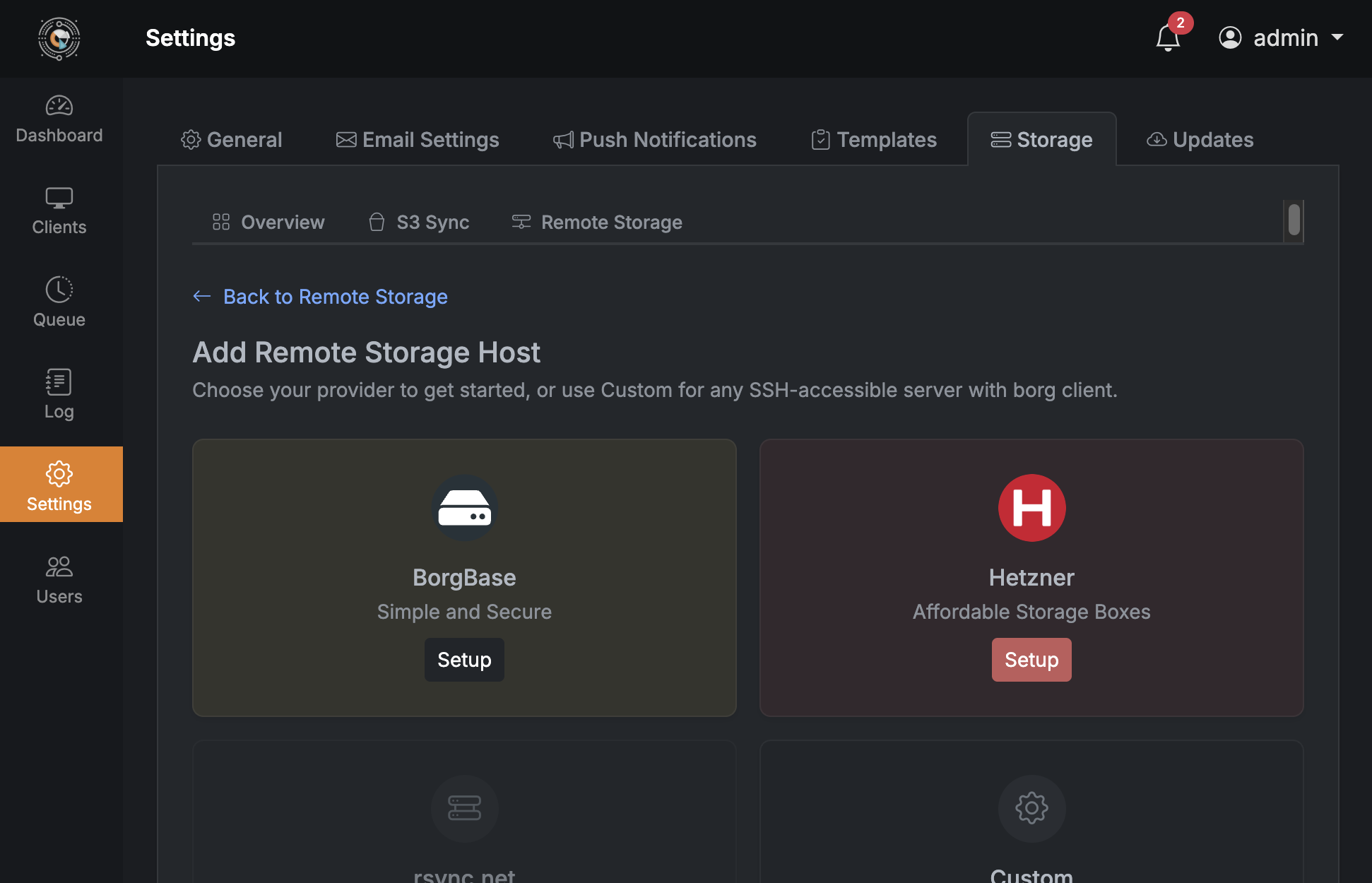
Task: Click Setup under Hetzner
Action: (1031, 659)
